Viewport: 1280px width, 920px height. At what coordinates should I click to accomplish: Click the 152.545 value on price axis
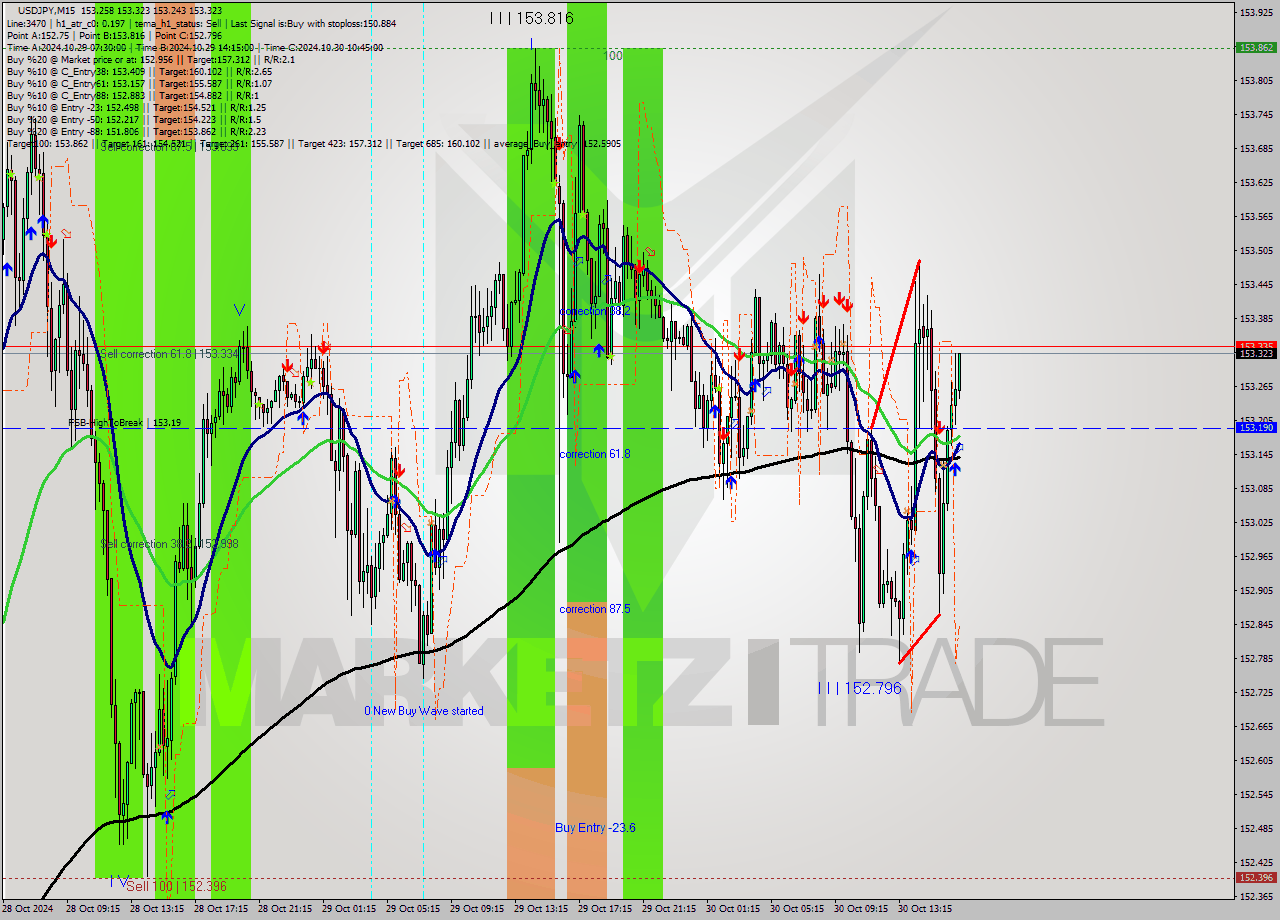1256,794
